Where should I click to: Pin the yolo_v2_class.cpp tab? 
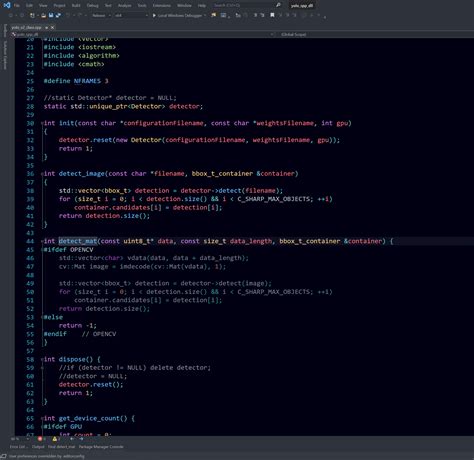[47, 28]
